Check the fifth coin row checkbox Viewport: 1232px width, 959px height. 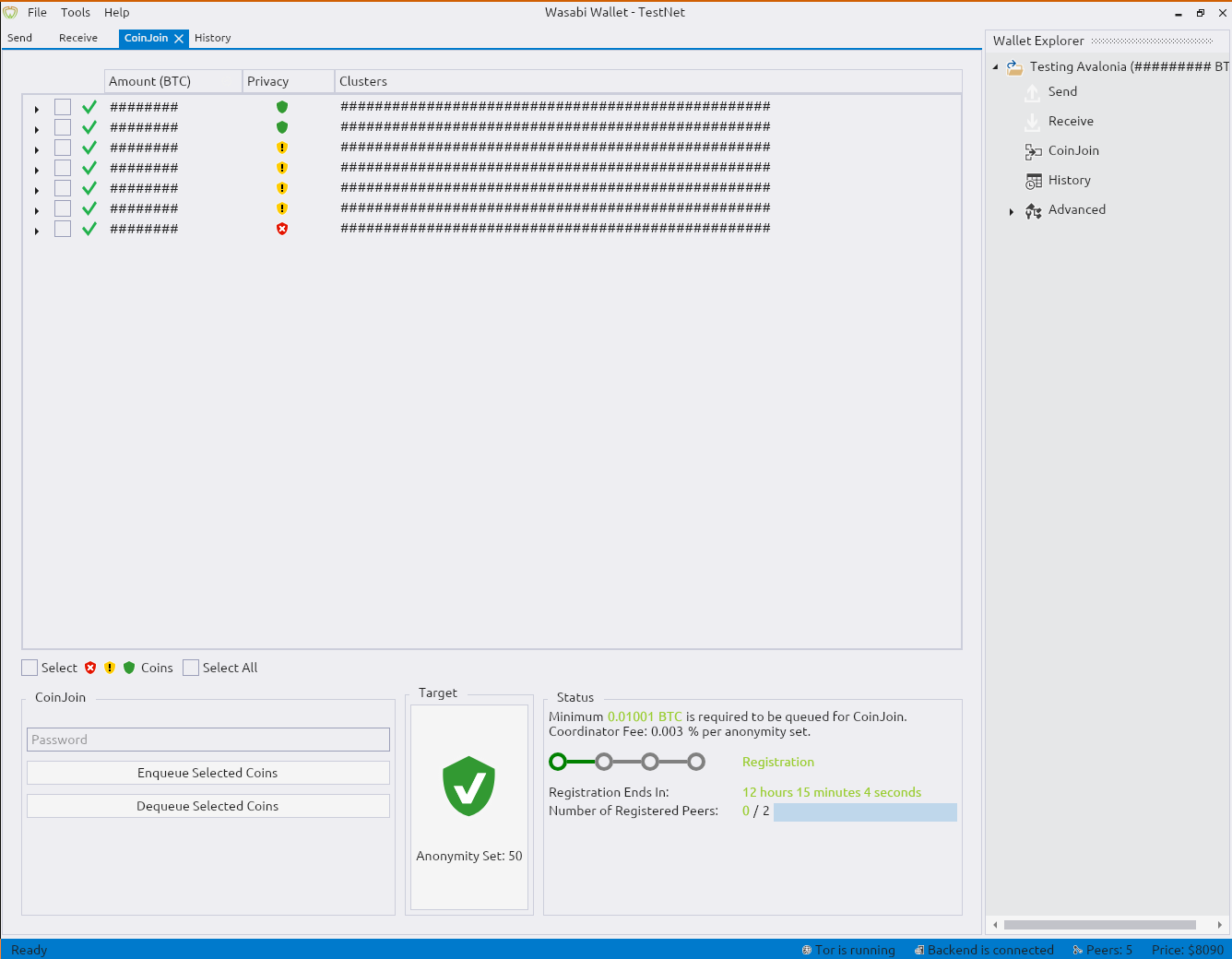coord(63,188)
